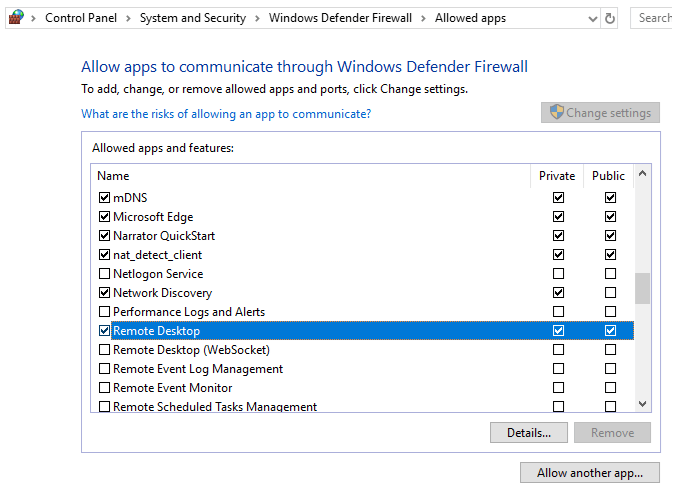Uncheck Remote Desktop Public checkbox
The width and height of the screenshot is (673, 499).
(610, 330)
